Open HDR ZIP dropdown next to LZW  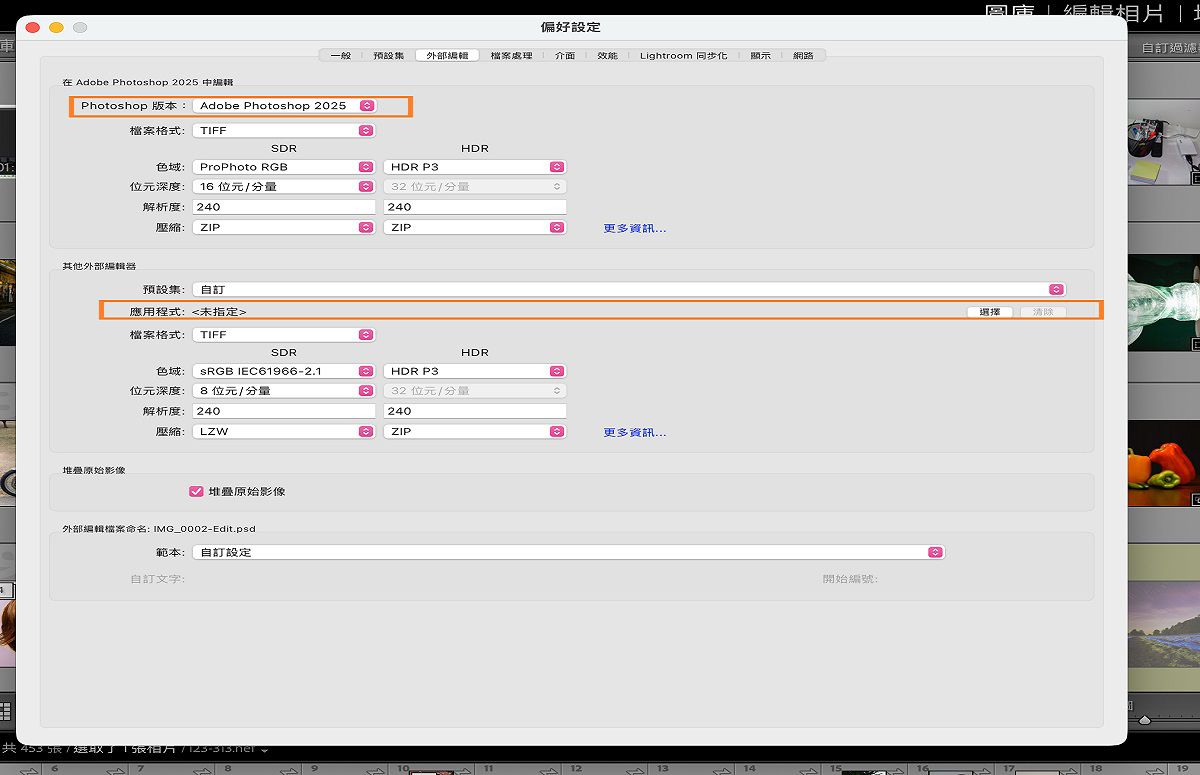(x=475, y=431)
